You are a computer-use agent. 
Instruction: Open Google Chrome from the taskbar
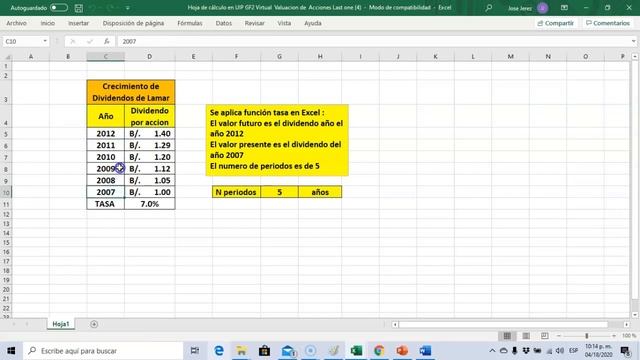click(x=379, y=351)
